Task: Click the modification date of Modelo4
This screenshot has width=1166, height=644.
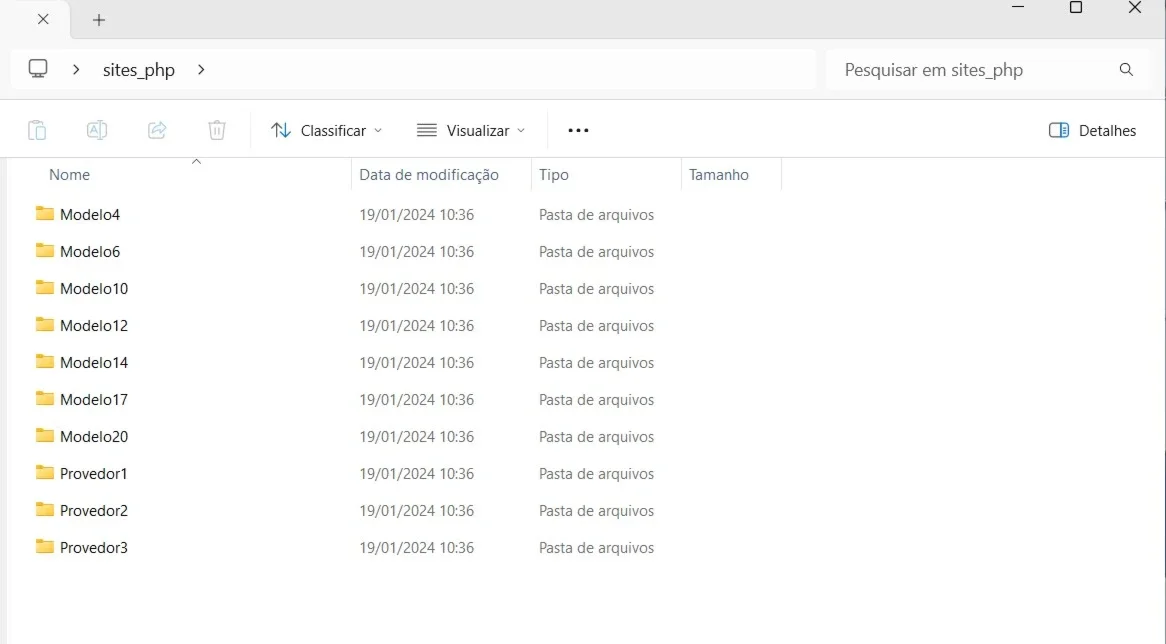Action: (416, 215)
